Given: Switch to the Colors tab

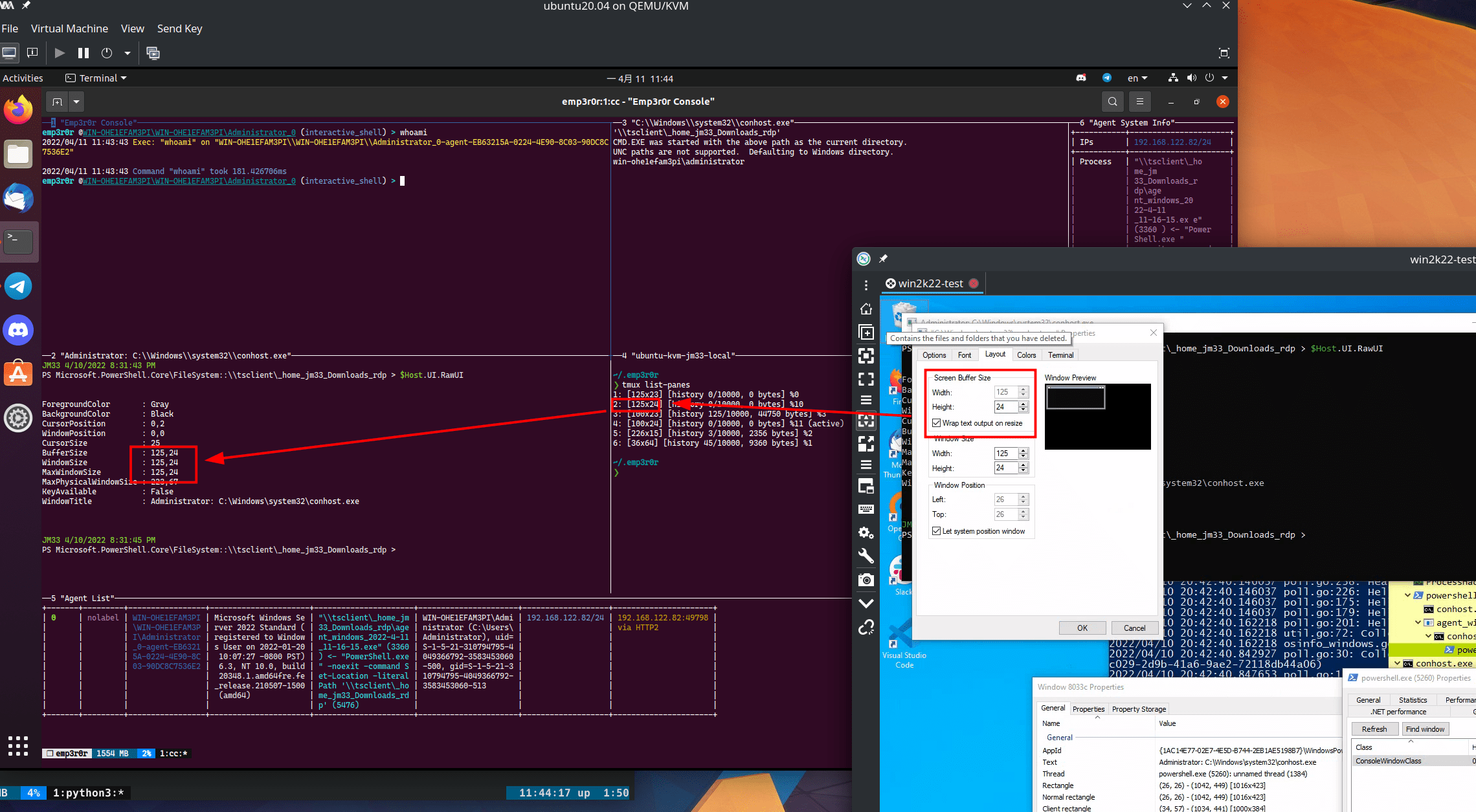Looking at the screenshot, I should pos(1026,355).
